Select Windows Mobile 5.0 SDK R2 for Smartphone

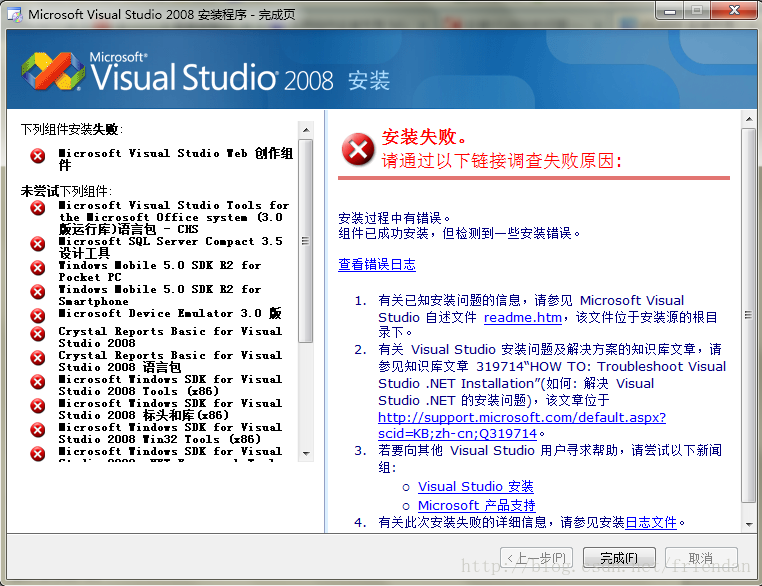(159, 295)
